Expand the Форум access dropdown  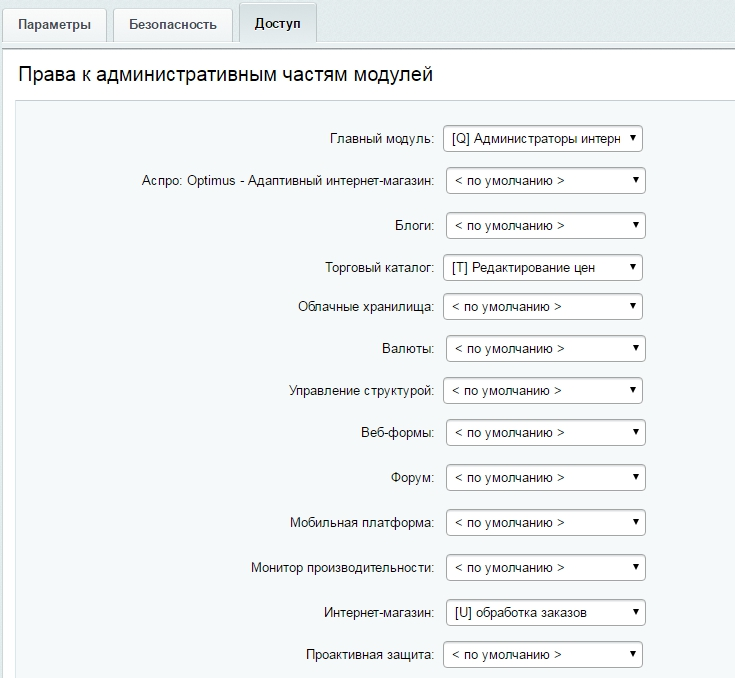[x=546, y=477]
